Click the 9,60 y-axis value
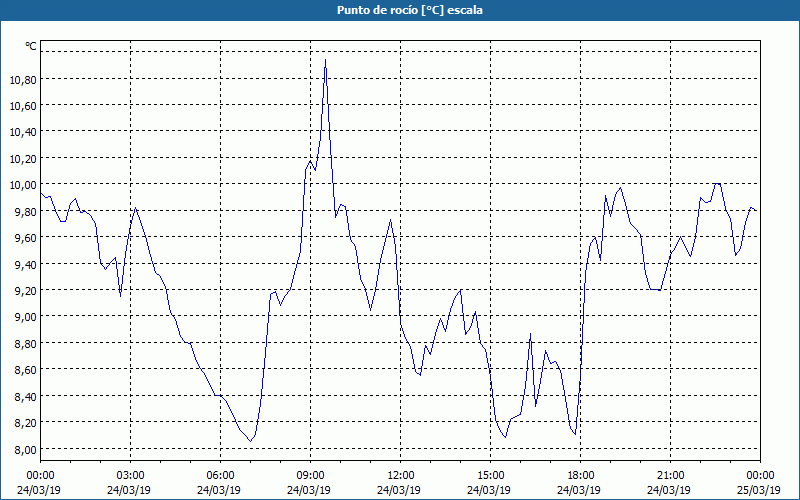This screenshot has width=800, height=500. tap(26, 238)
